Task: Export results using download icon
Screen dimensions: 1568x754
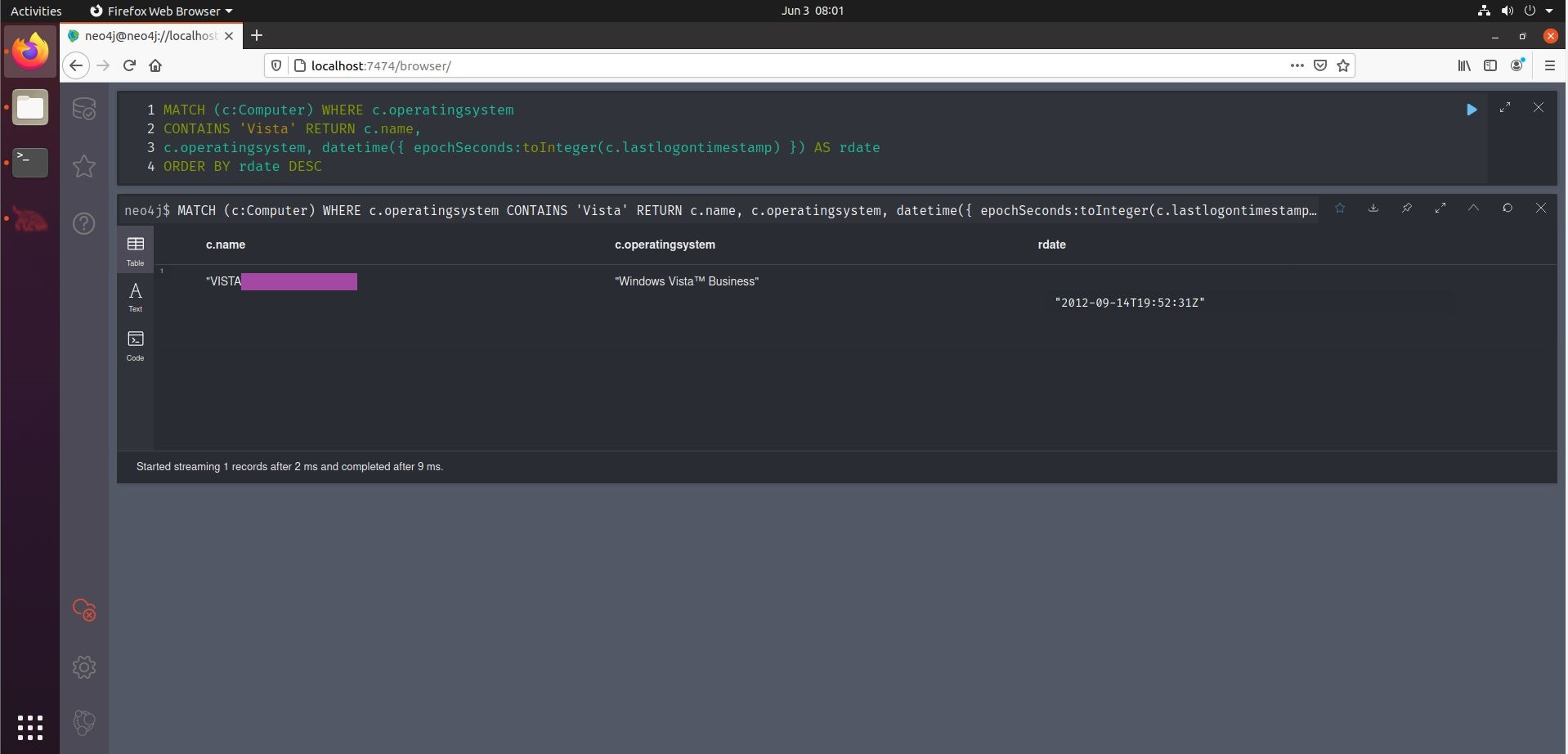Action: pyautogui.click(x=1373, y=209)
